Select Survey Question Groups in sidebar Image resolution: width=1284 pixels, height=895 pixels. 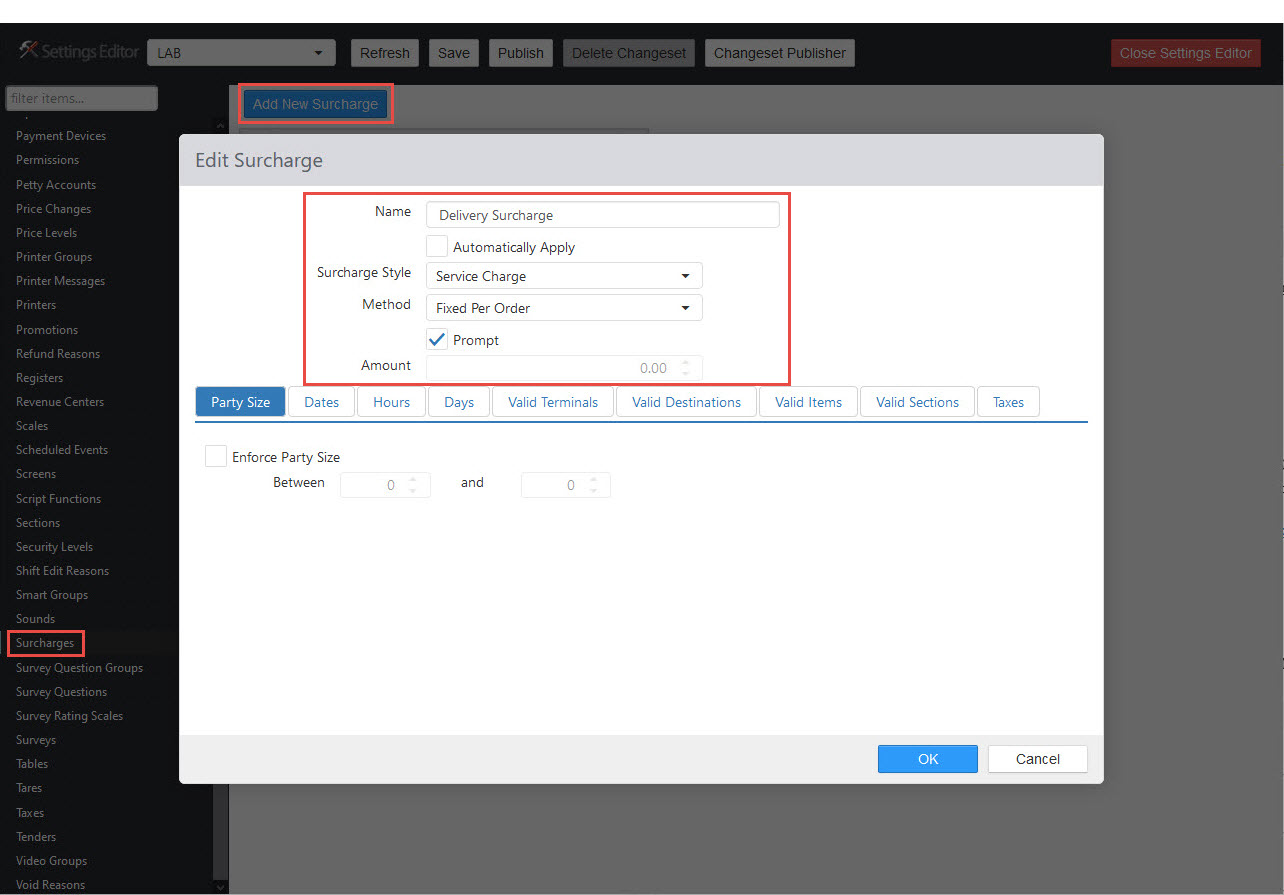[x=79, y=668]
